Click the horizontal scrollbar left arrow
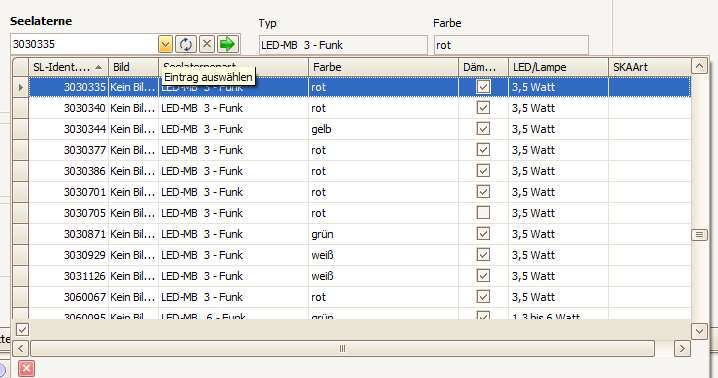Viewport: 718px width, 378px height. click(x=21, y=349)
